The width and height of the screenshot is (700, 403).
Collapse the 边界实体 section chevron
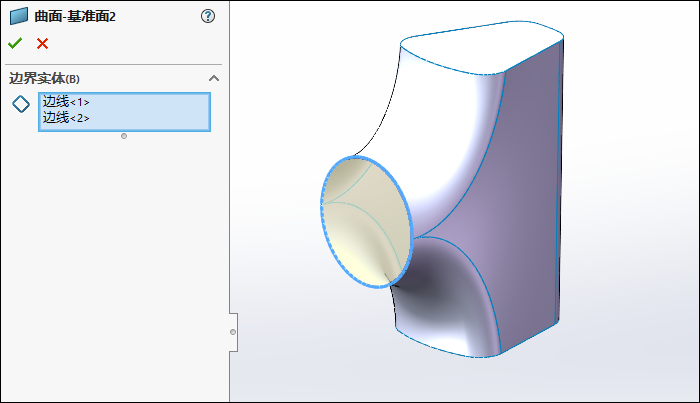point(213,78)
